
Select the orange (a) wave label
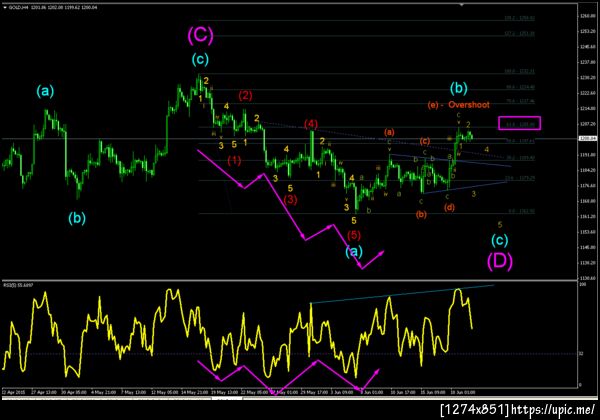[389, 132]
